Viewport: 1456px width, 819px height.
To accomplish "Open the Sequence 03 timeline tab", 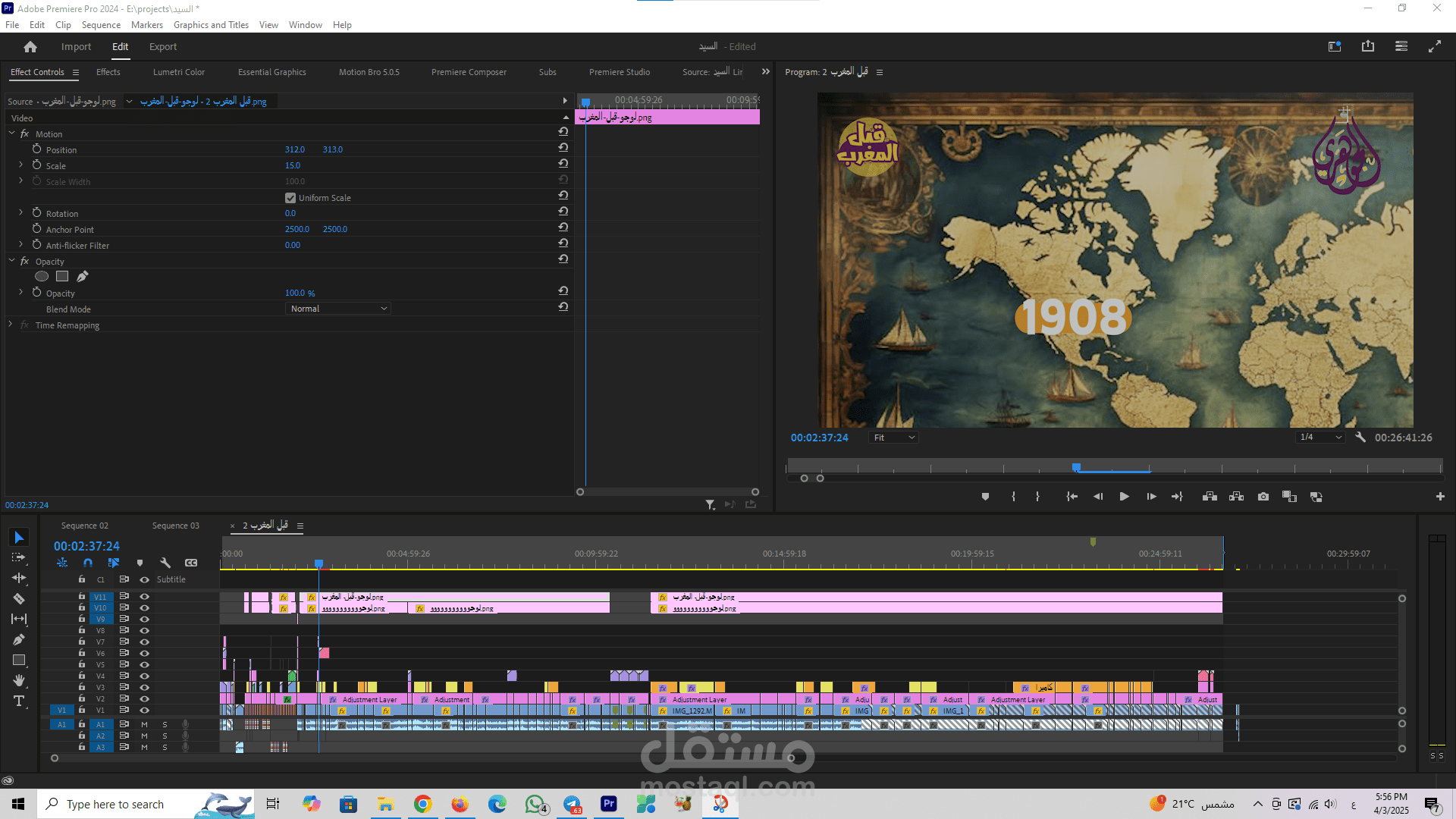I will pos(175,526).
